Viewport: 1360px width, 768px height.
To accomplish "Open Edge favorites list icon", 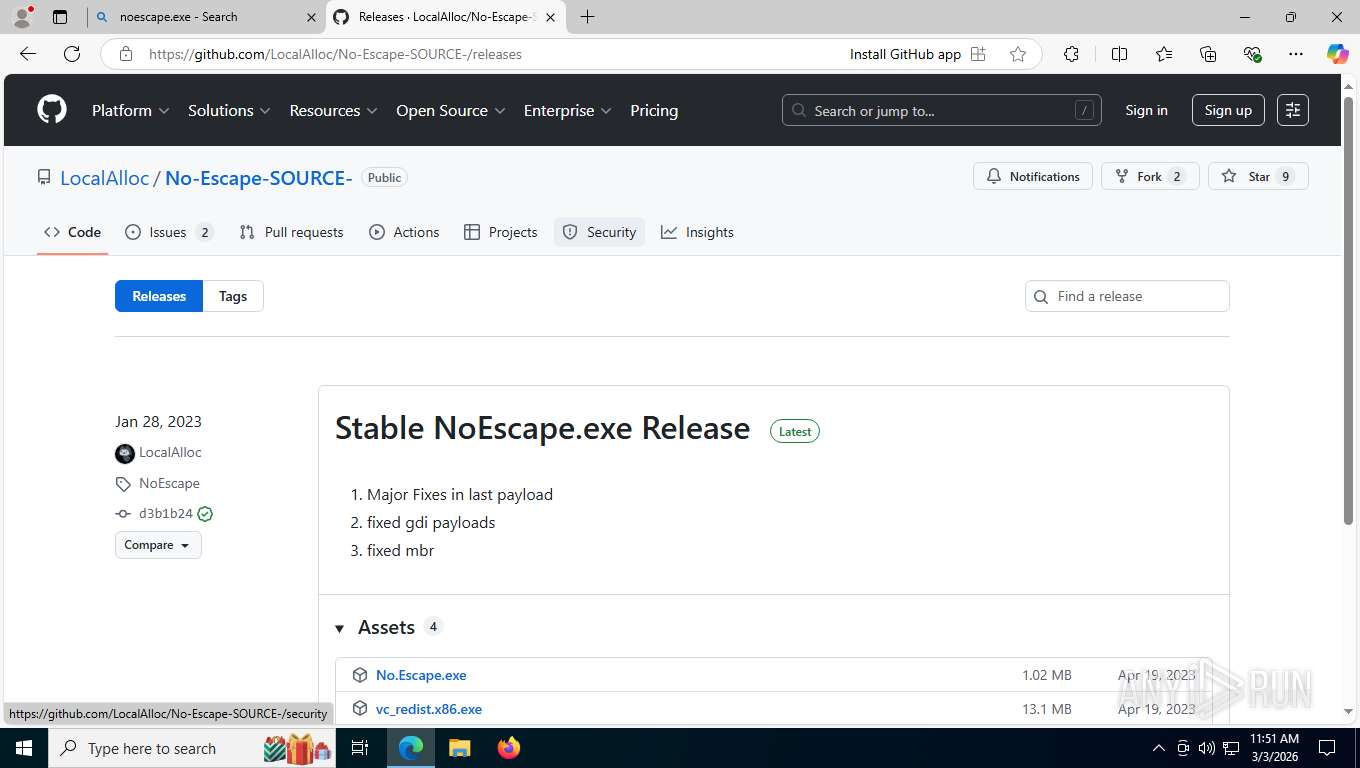I will coord(1164,54).
